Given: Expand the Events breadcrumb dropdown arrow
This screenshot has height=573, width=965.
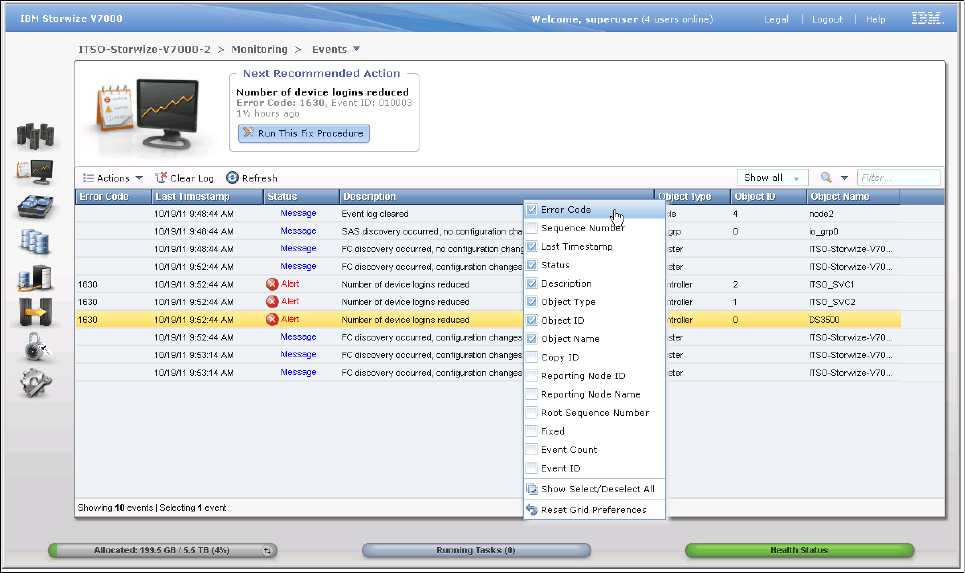Looking at the screenshot, I should [x=357, y=49].
